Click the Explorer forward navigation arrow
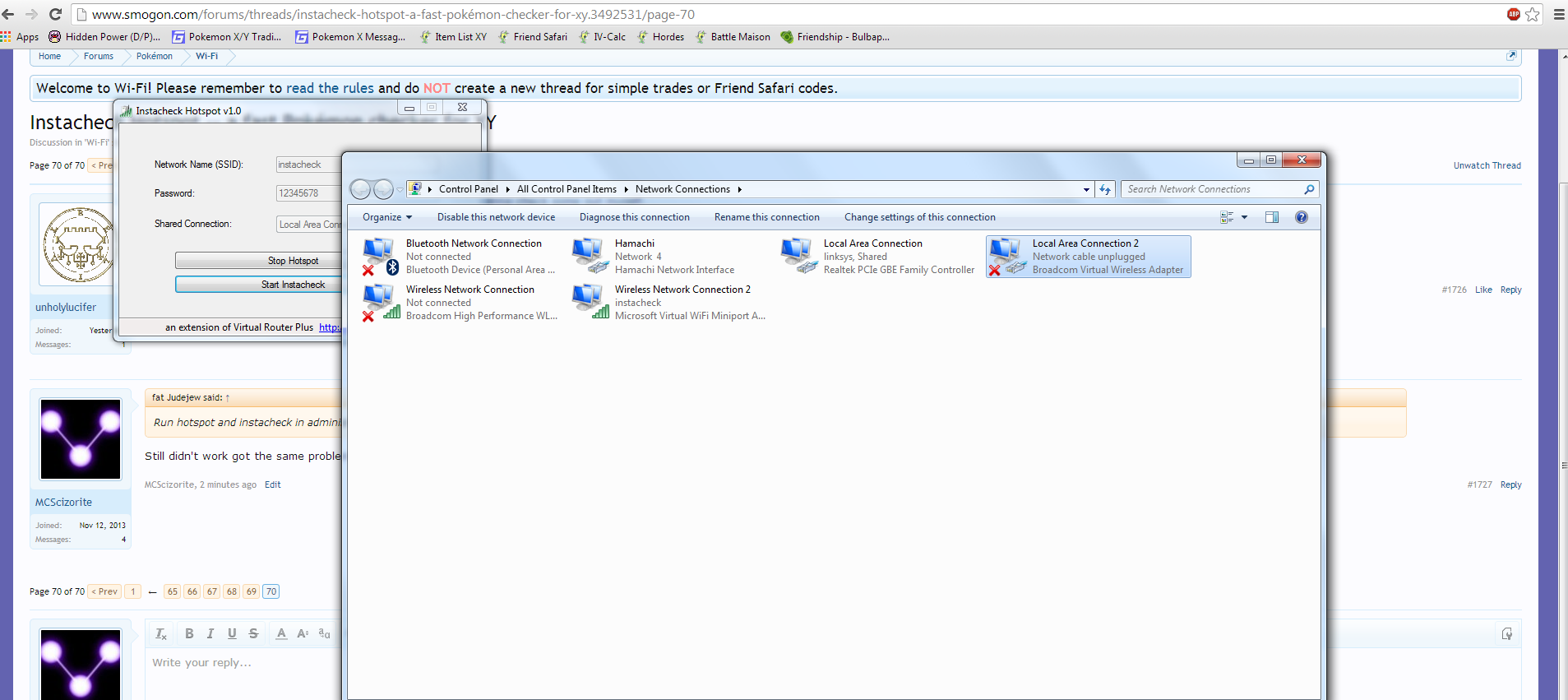The image size is (1568, 700). [383, 190]
